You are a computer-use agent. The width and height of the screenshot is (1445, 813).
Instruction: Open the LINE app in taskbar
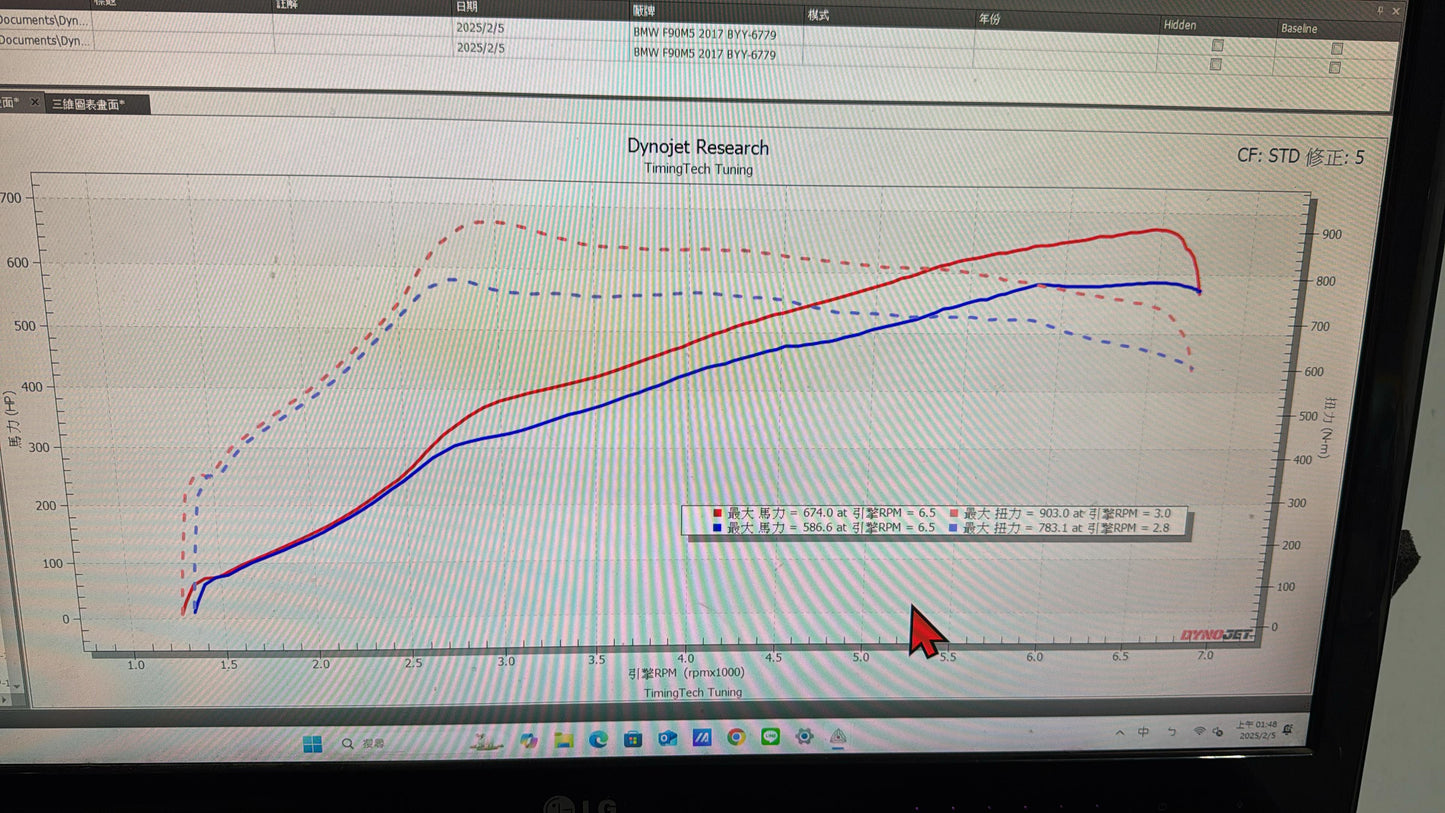[770, 738]
